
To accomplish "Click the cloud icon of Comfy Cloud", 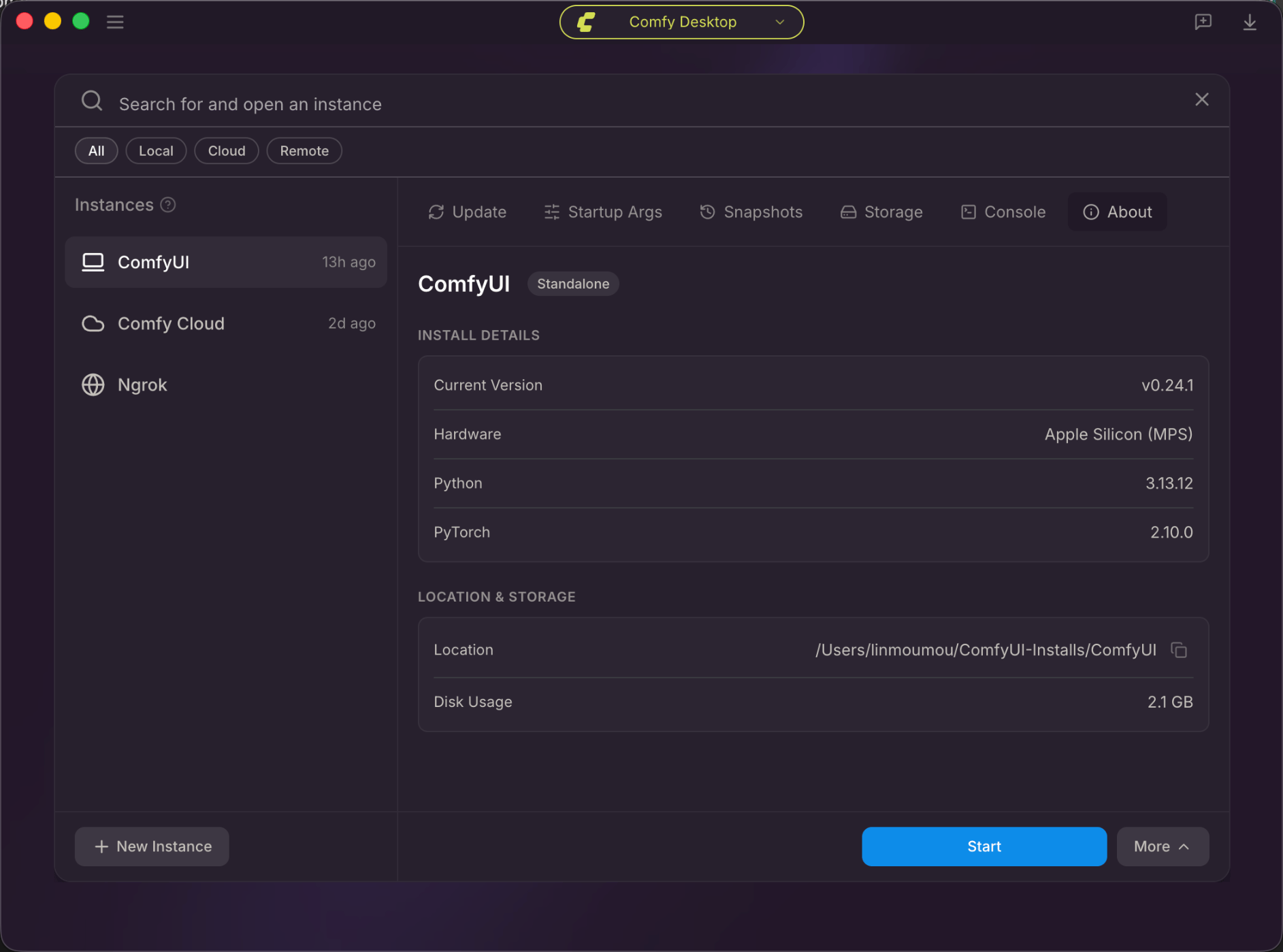I will point(93,324).
